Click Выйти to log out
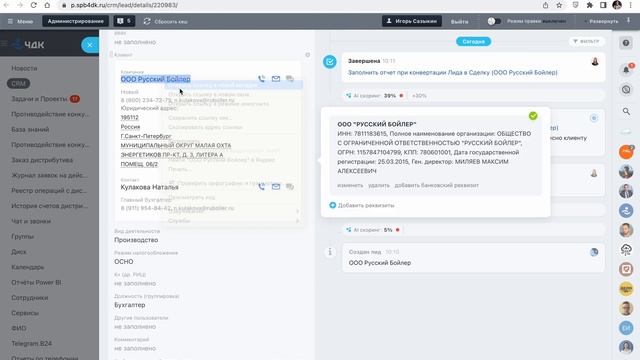The height and width of the screenshot is (360, 640). pos(460,22)
